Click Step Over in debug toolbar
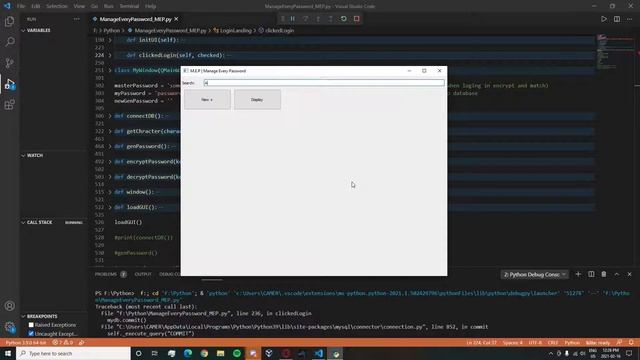The image size is (640, 360). [x=305, y=19]
